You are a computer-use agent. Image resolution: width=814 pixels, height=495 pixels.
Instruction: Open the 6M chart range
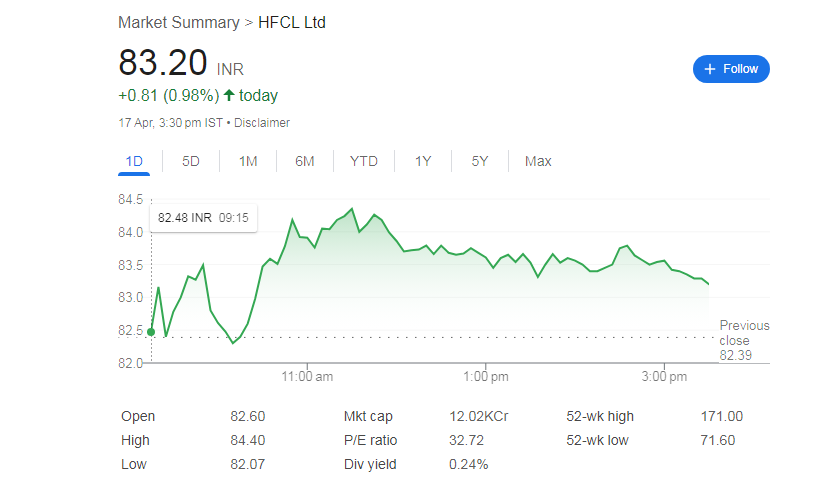point(305,161)
